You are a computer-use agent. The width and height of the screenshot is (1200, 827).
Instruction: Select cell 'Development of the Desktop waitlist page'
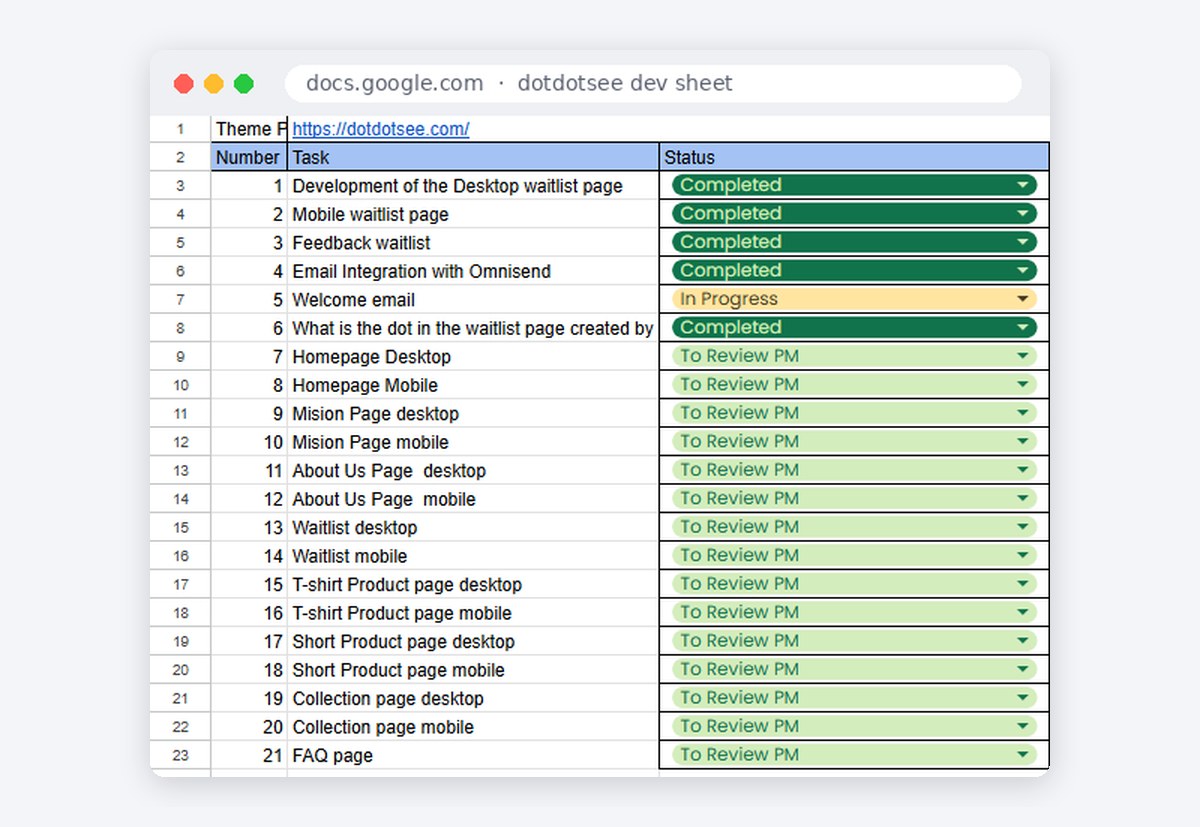point(473,186)
